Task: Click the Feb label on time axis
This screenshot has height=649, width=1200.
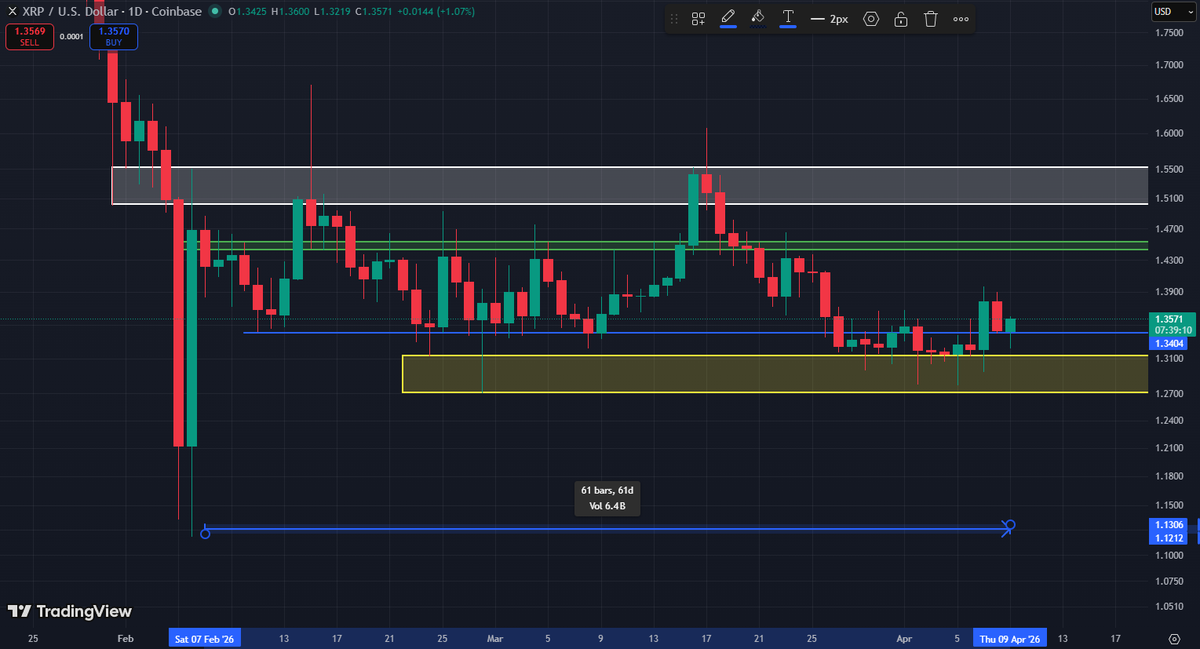Action: click(x=125, y=637)
